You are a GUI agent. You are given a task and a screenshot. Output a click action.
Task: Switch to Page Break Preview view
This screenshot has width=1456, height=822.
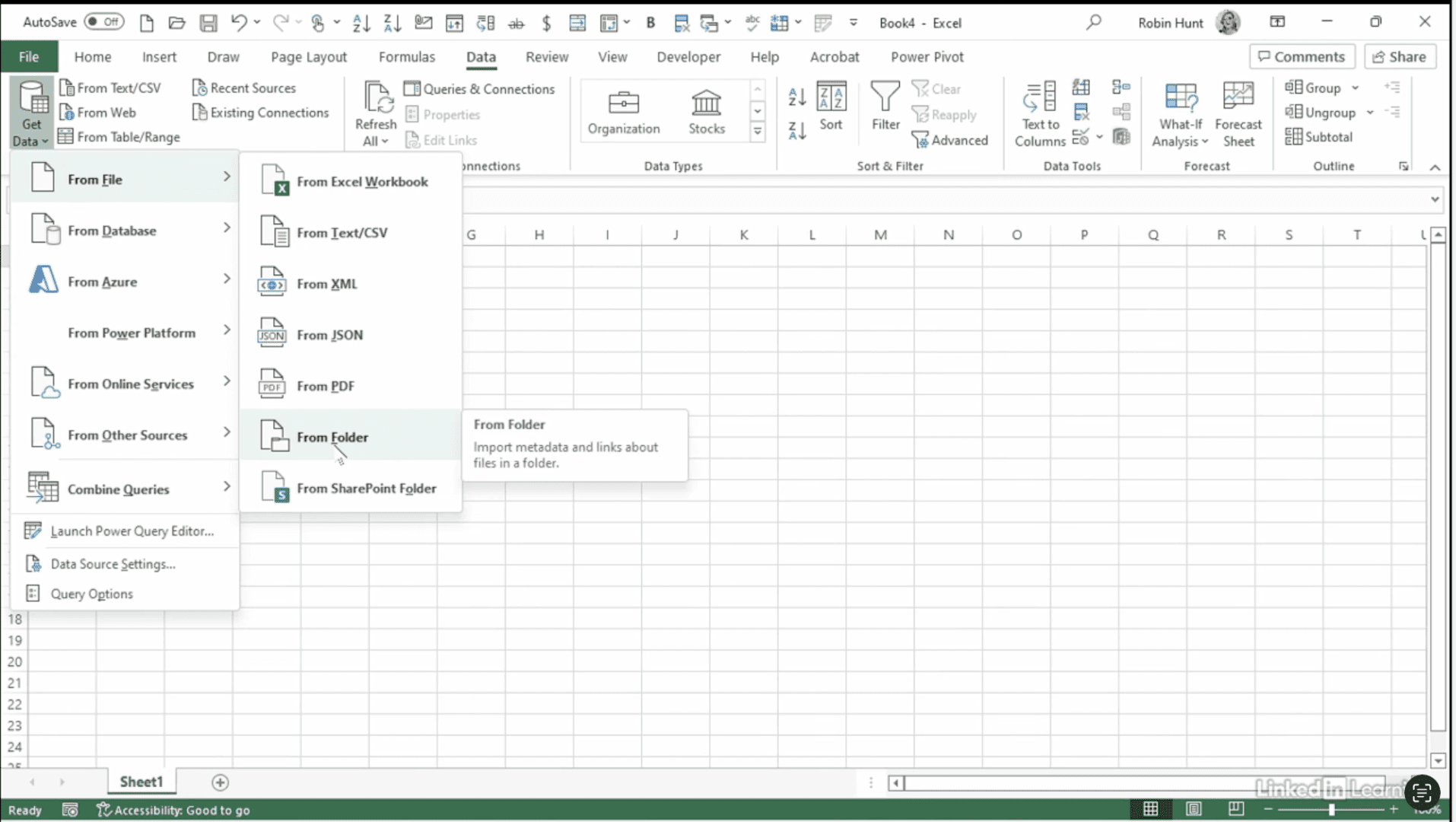(1236, 809)
